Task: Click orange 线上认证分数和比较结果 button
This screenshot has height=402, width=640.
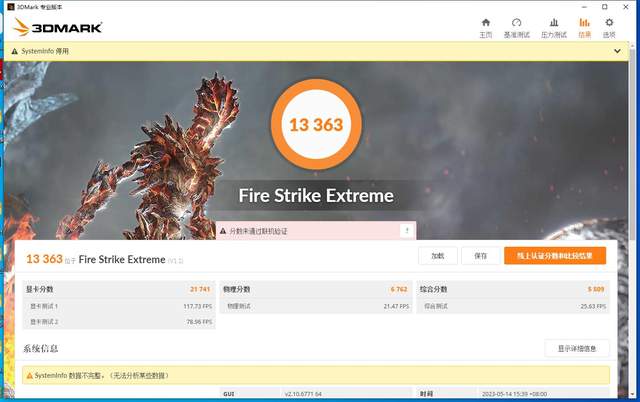Action: (554, 256)
